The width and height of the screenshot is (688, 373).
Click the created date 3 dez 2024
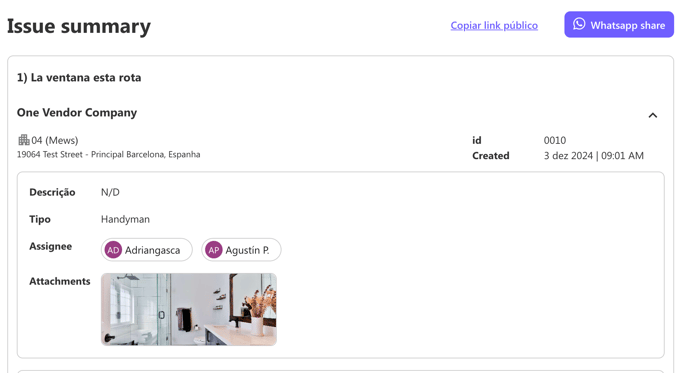pos(568,156)
